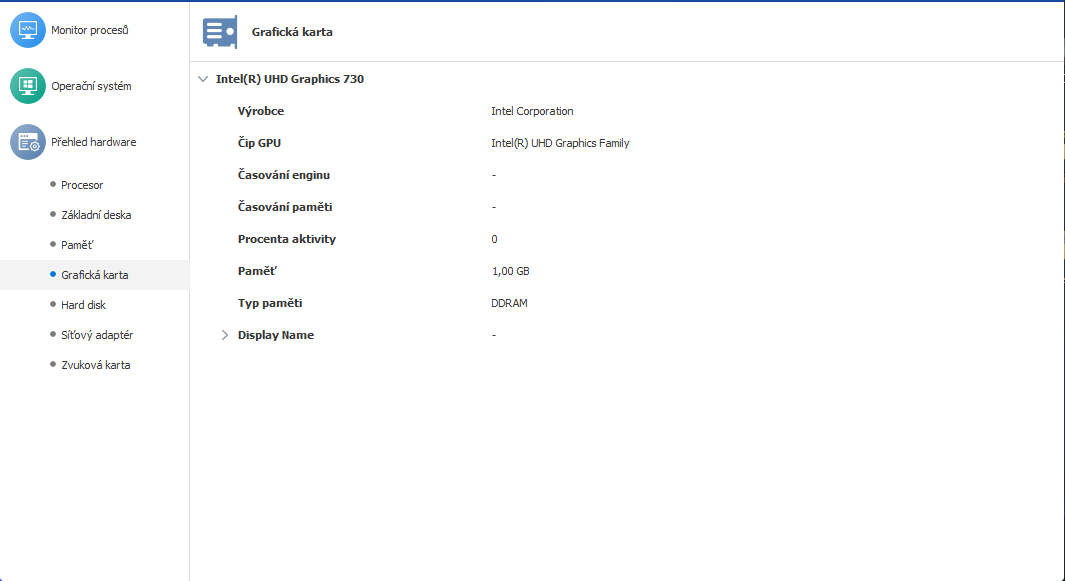Click the Grafická karta header icon

pos(220,32)
